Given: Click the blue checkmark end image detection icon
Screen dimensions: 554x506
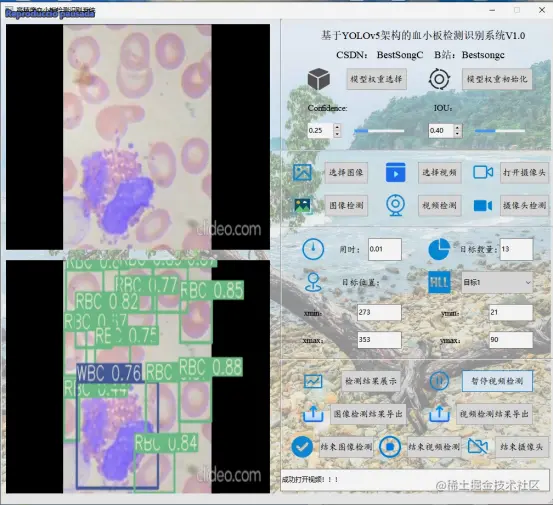Looking at the screenshot, I should point(302,447).
